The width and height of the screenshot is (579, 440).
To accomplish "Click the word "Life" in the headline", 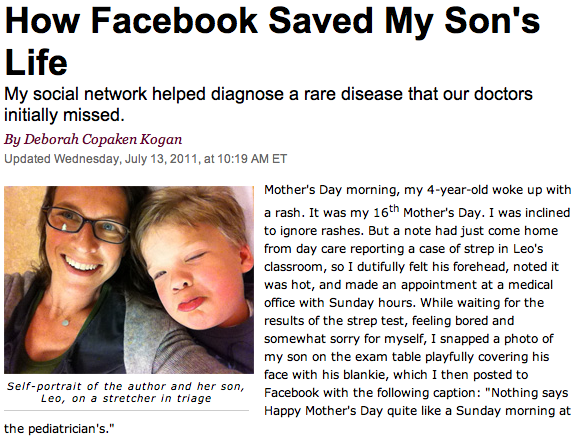I will (x=36, y=62).
